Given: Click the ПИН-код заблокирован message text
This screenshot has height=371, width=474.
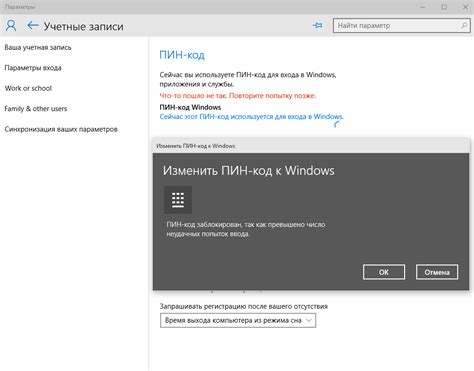Looking at the screenshot, I should pos(246,229).
